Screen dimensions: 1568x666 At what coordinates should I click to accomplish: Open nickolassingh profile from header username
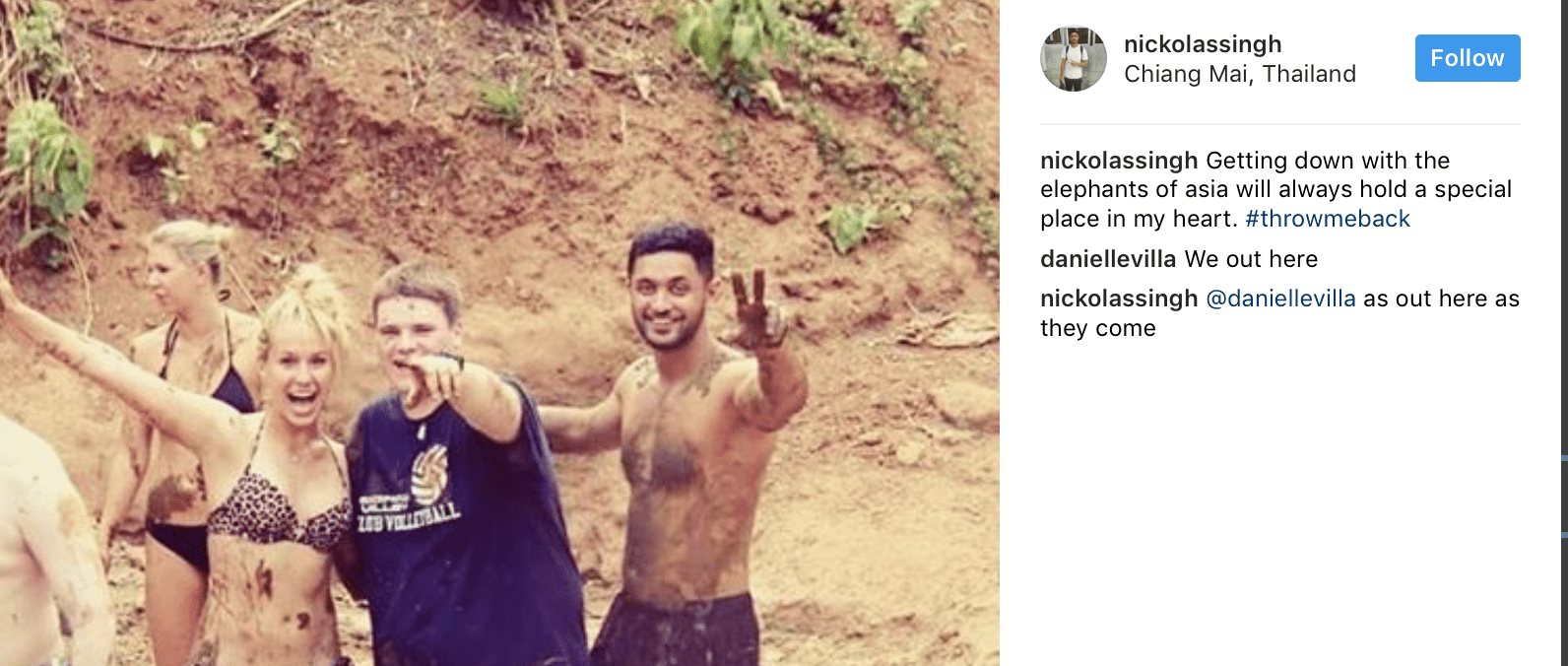coord(1203,44)
